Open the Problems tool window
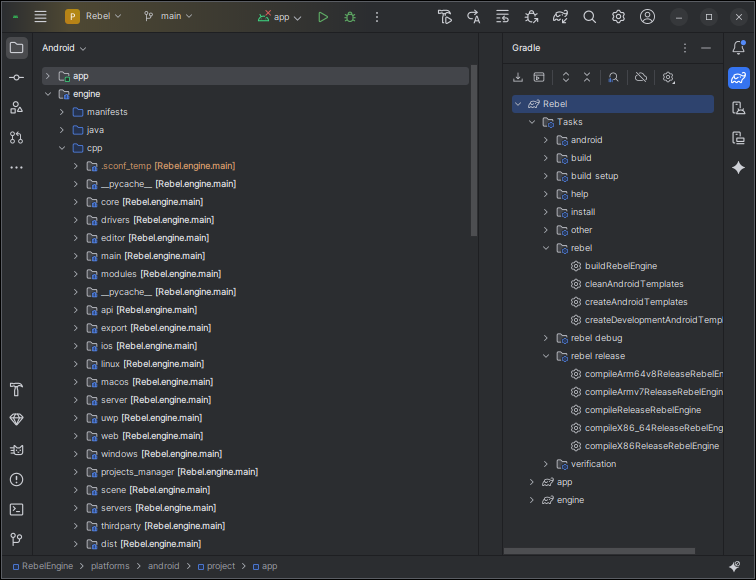 pyautogui.click(x=16, y=480)
